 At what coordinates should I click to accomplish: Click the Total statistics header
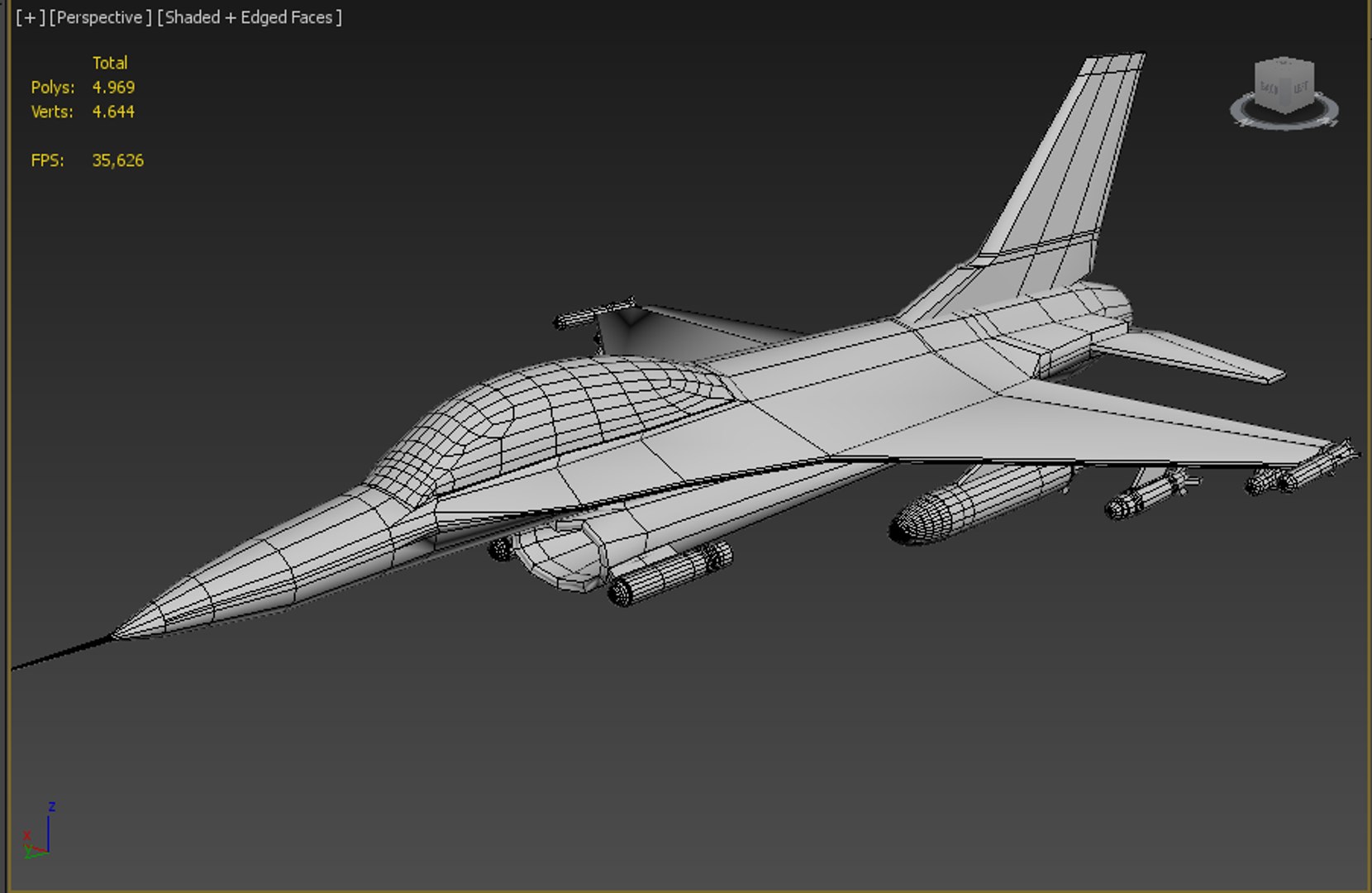click(110, 63)
